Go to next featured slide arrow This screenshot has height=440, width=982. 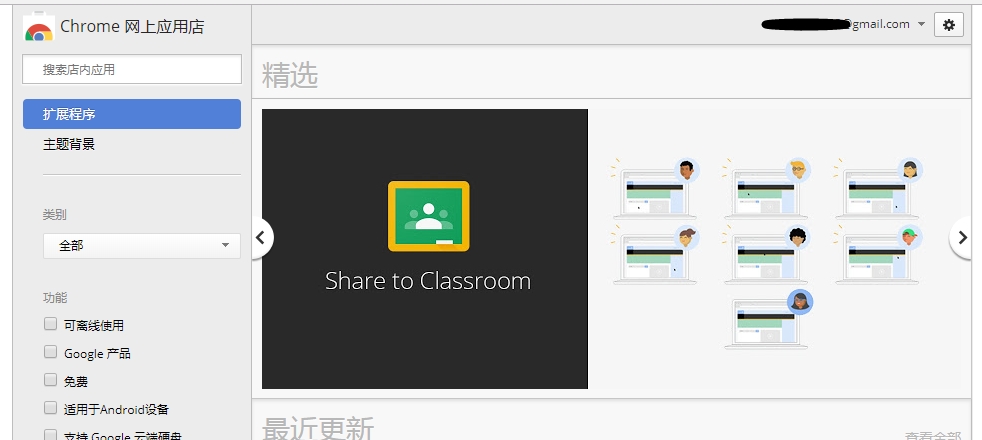pos(962,238)
